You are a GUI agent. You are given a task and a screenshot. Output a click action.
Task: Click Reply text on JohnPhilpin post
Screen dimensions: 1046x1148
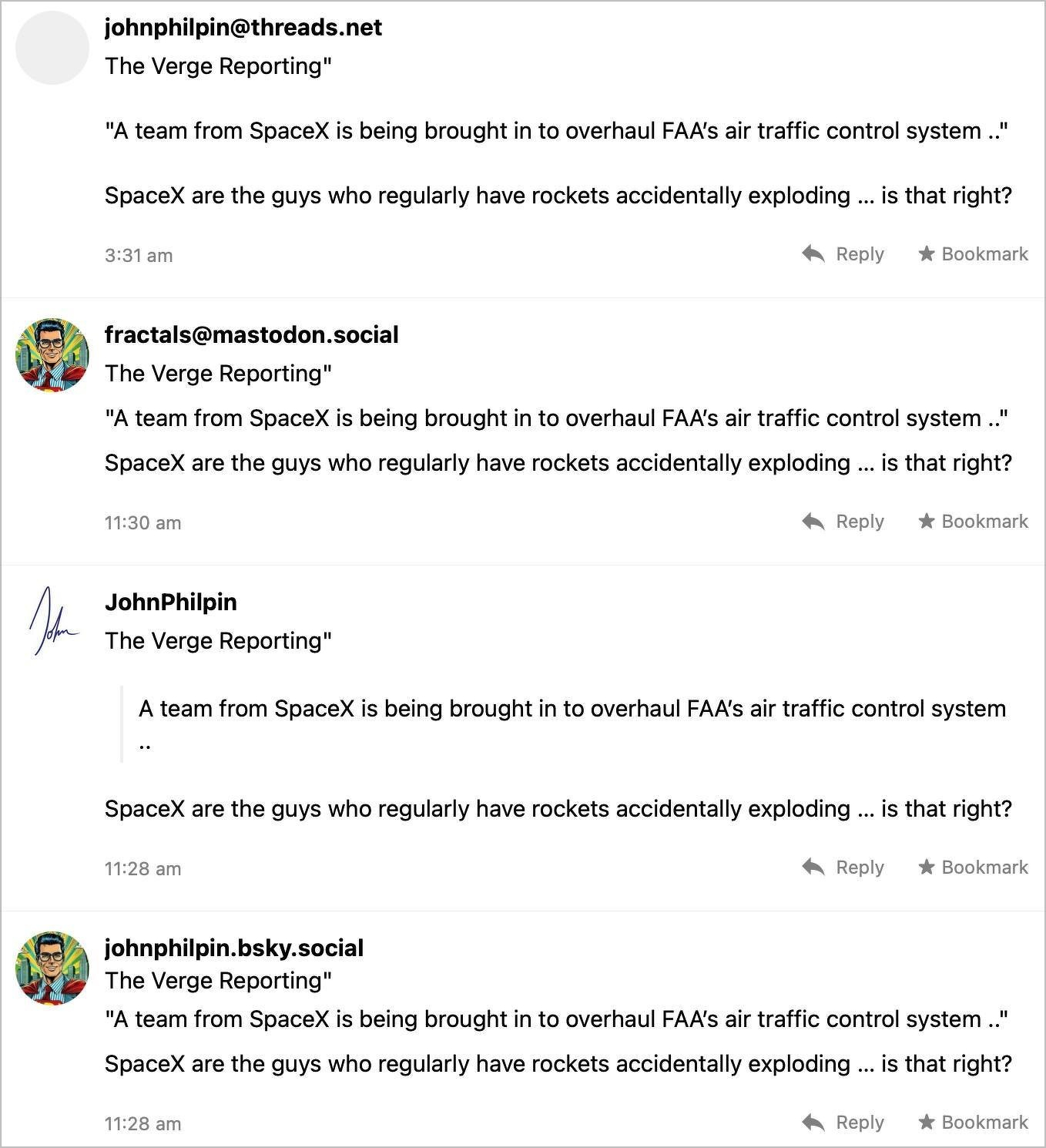click(860, 868)
